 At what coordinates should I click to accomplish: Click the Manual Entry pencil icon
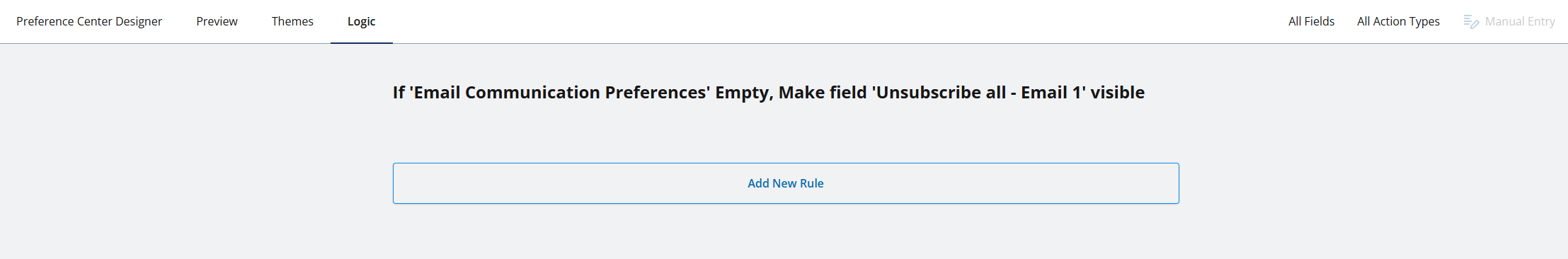(x=1471, y=22)
